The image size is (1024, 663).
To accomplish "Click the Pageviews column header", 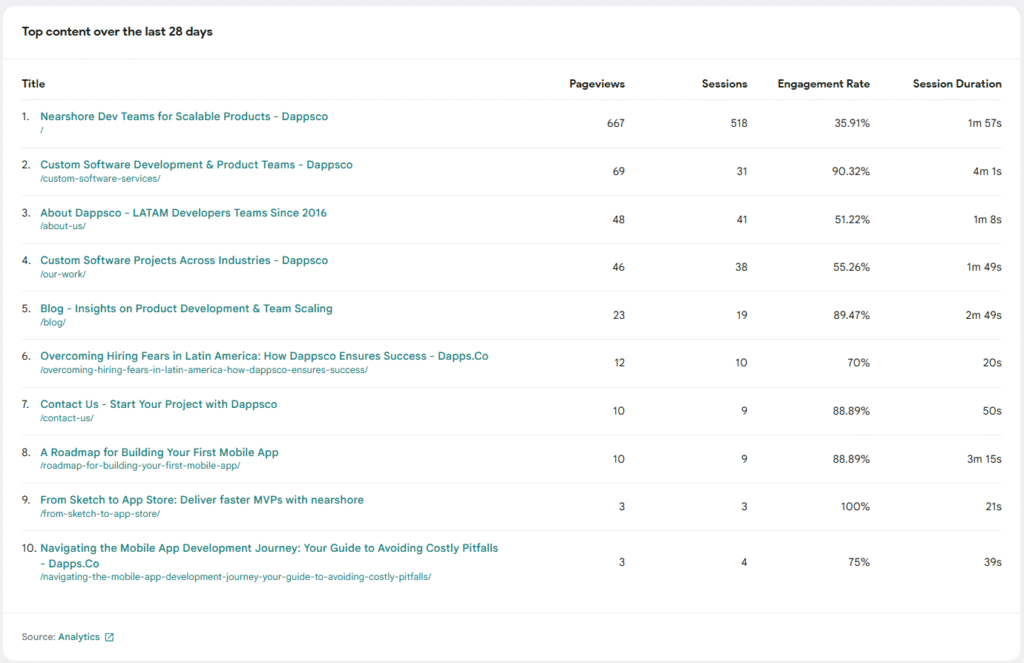I will (597, 84).
